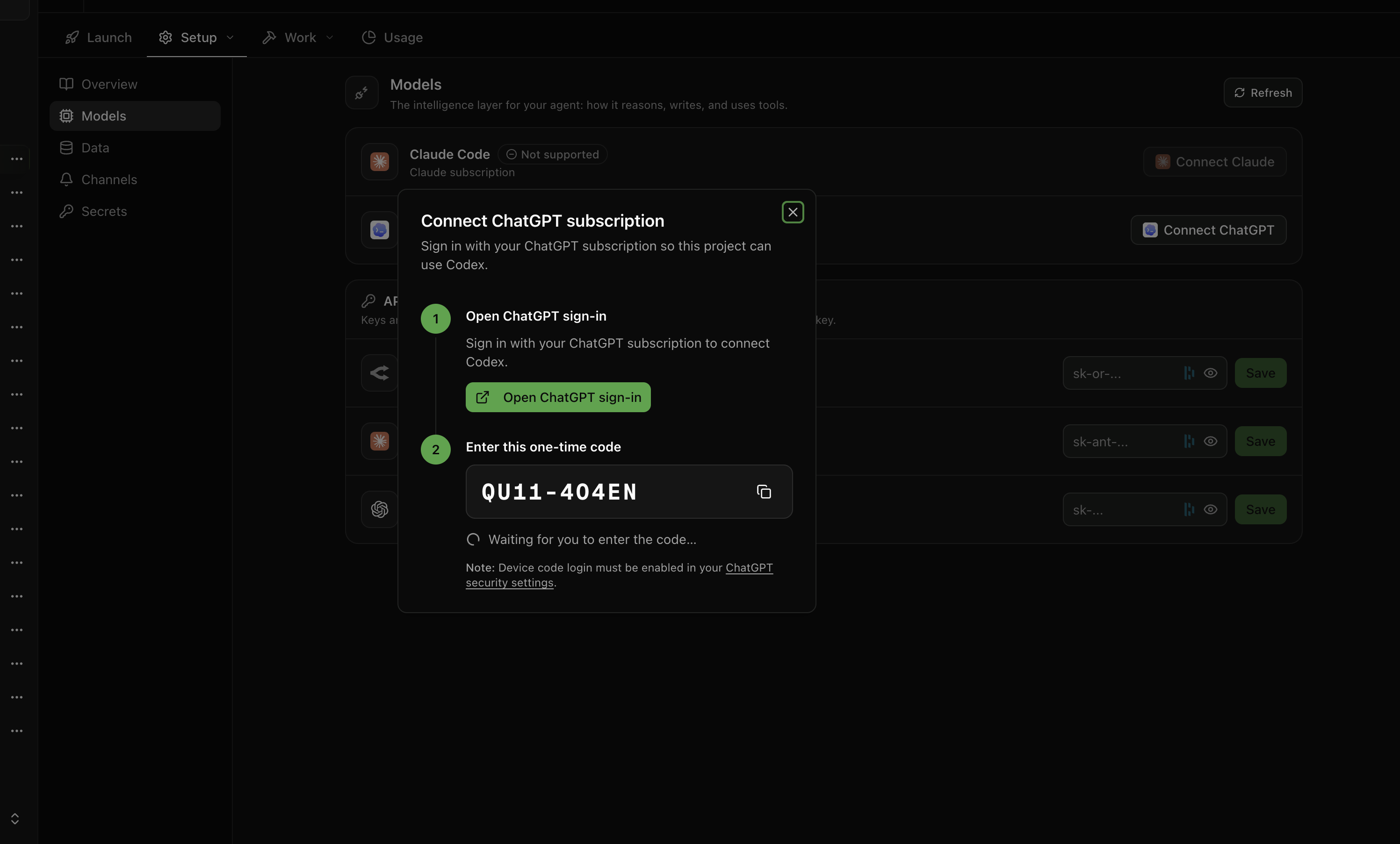Click the Connect Claude button
Screen dimensions: 1400x844
click(1214, 162)
